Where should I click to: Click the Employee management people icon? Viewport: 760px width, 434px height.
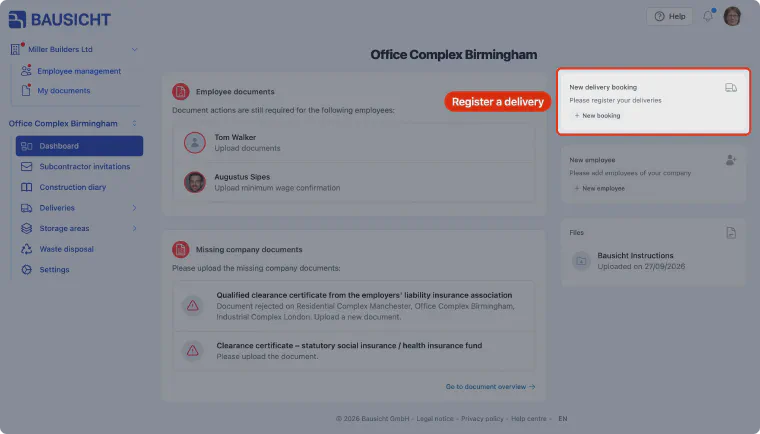click(x=26, y=71)
